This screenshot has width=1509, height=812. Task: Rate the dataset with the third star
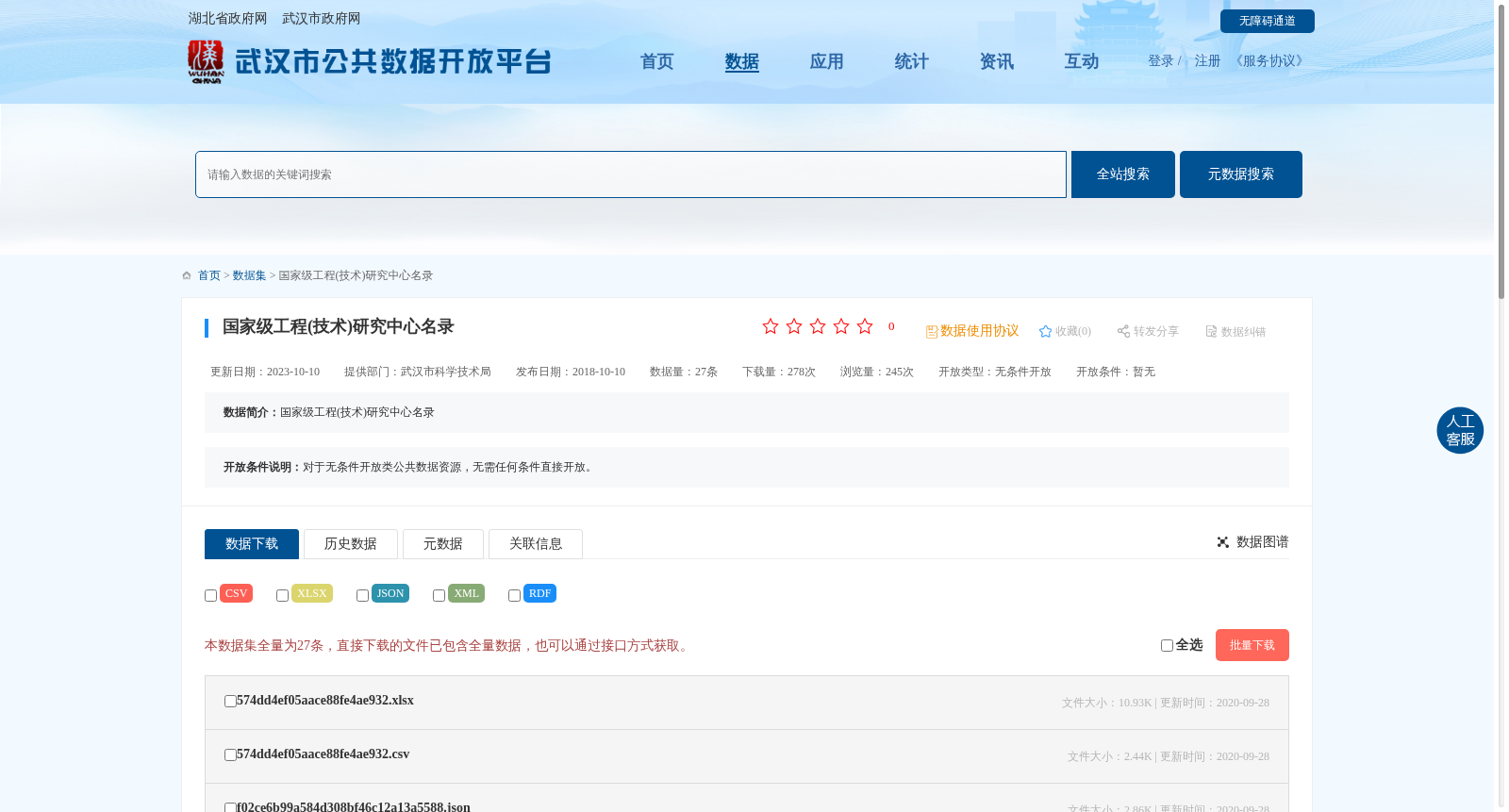tap(818, 326)
